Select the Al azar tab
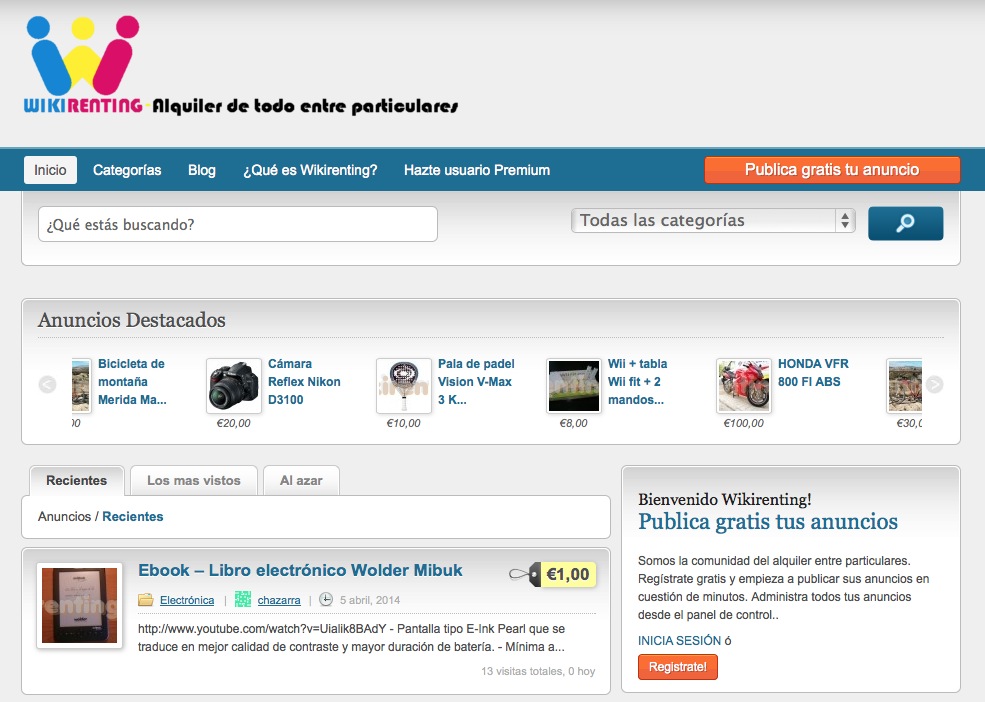The width and height of the screenshot is (985, 702). [301, 481]
